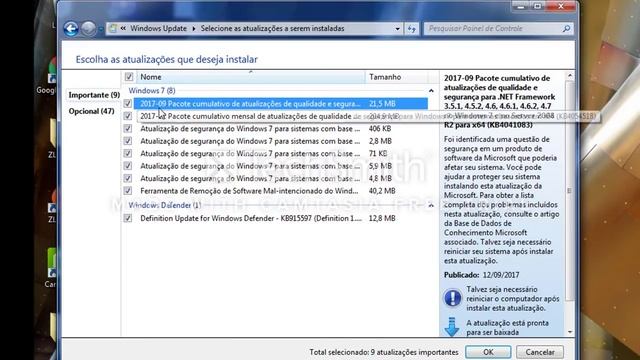Click the search magnifier icon
The height and width of the screenshot is (360, 640).
[x=566, y=29]
